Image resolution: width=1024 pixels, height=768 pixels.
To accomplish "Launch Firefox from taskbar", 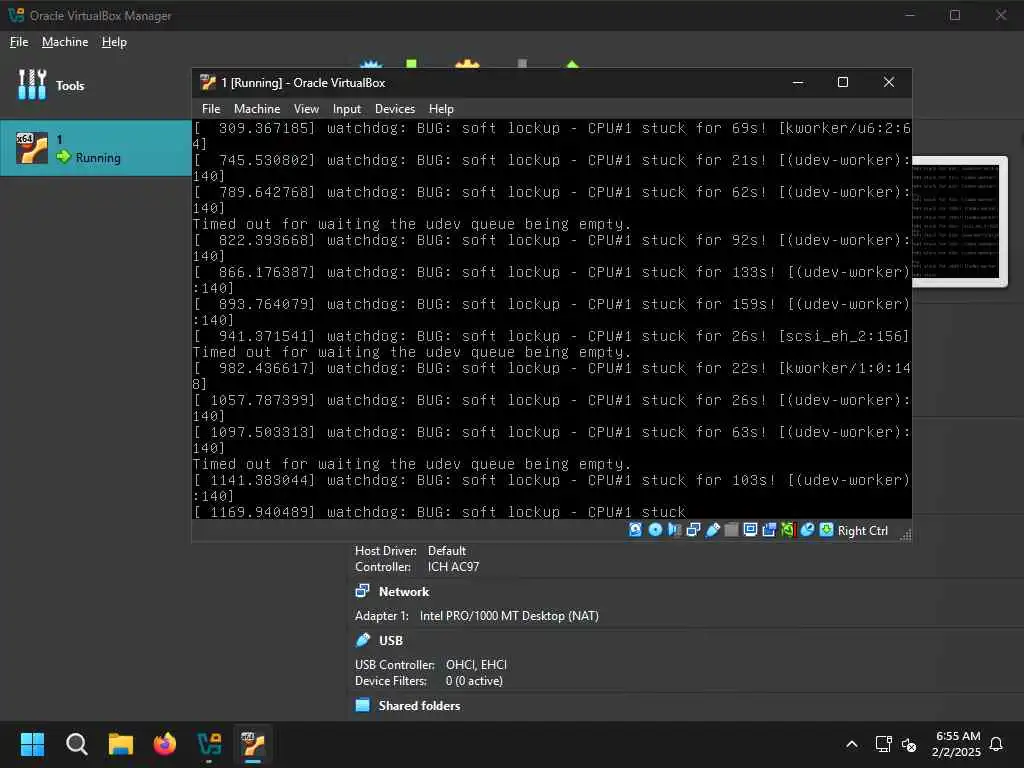I will point(165,744).
